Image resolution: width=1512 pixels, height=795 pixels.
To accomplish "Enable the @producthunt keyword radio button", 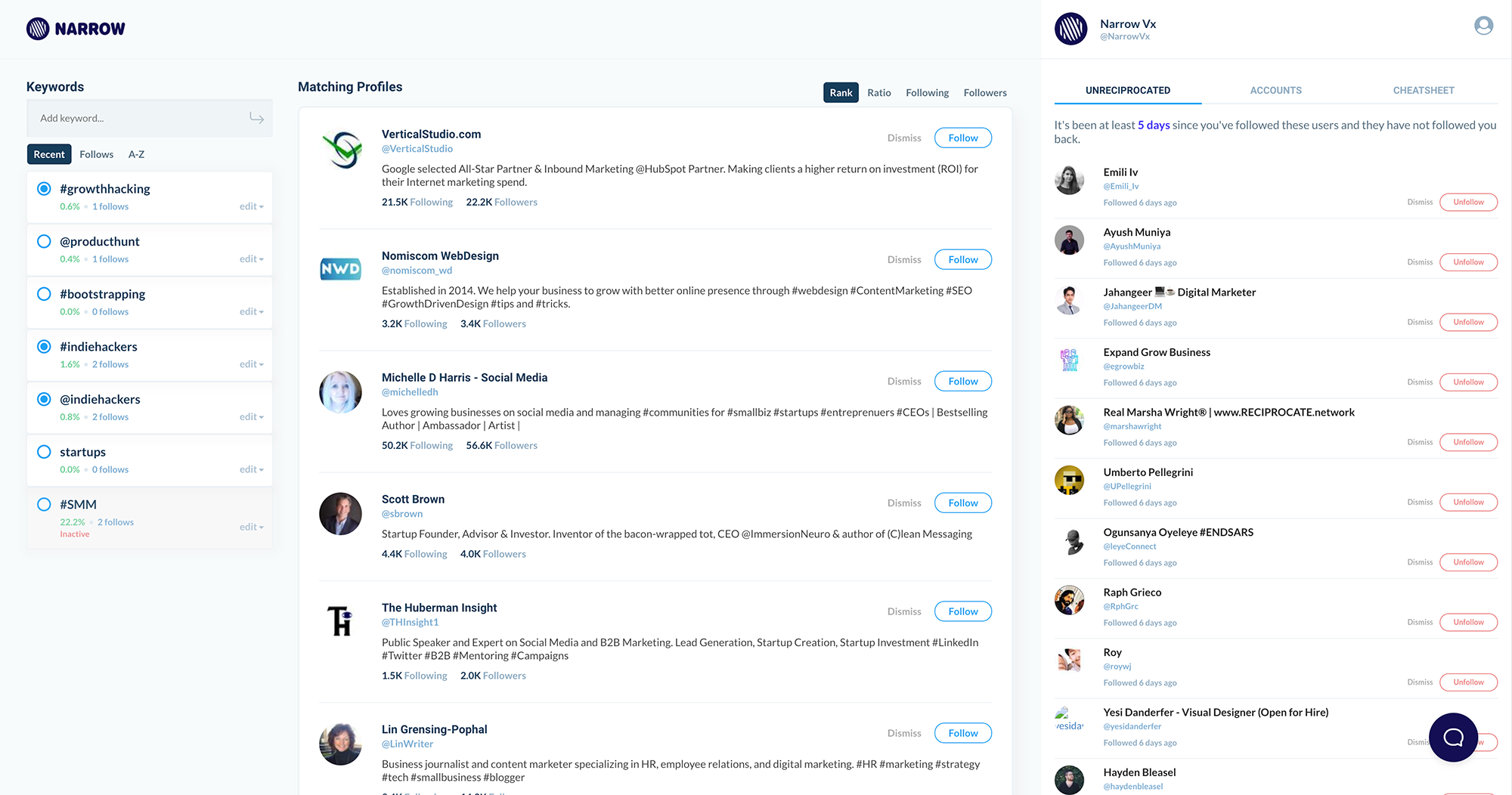I will click(x=44, y=241).
